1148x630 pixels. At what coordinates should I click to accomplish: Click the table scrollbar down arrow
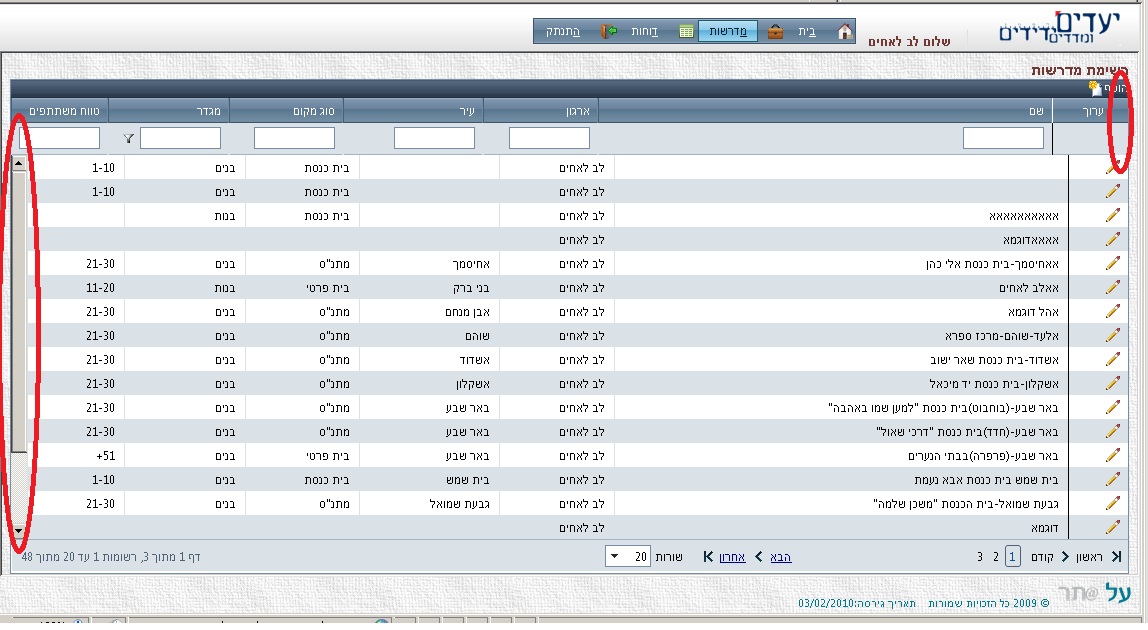click(x=19, y=531)
